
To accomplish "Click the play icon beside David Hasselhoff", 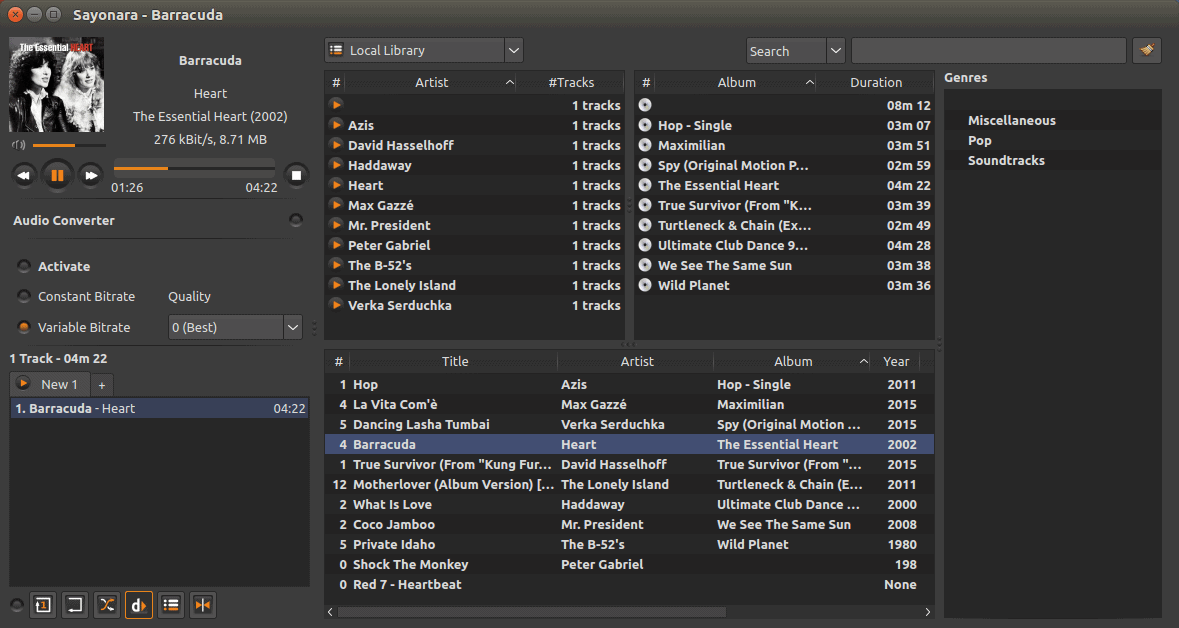I will (337, 145).
